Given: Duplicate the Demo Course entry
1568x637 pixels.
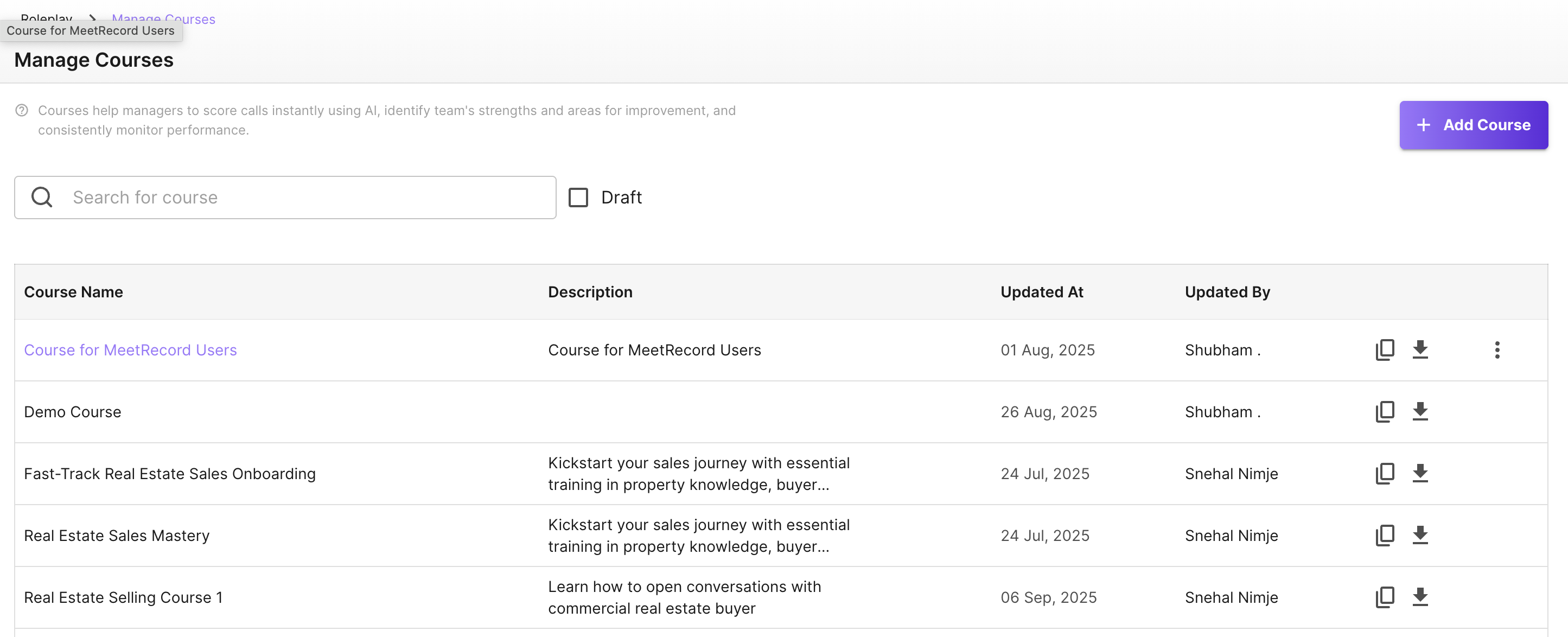Looking at the screenshot, I should (1384, 412).
